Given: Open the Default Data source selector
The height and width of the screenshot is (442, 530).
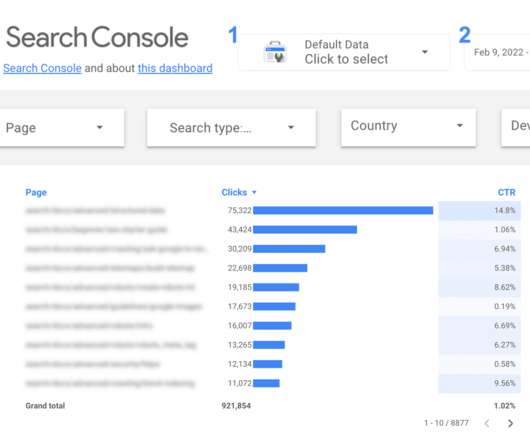Looking at the screenshot, I should (344, 52).
